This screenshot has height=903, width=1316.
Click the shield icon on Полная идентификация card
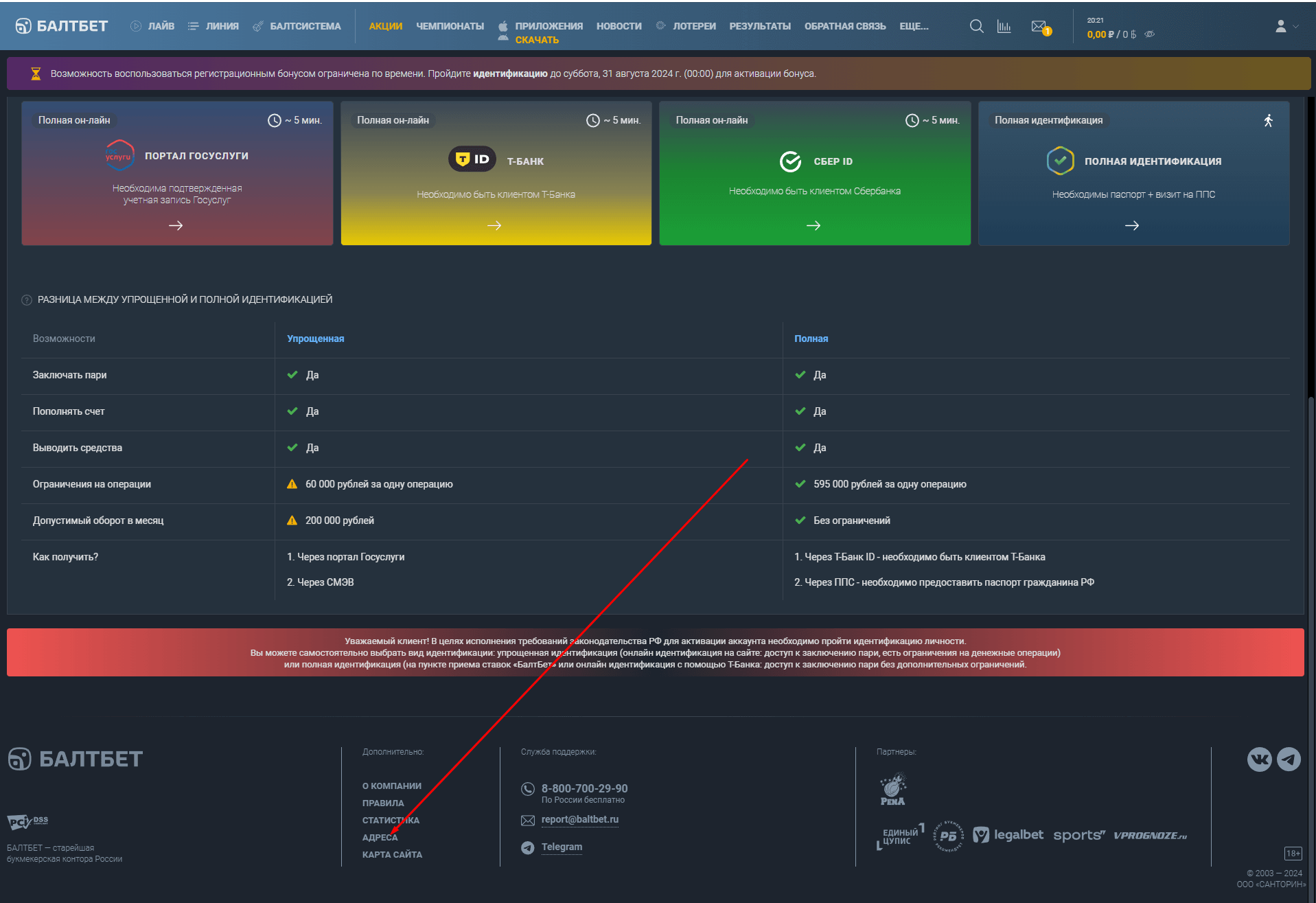click(1060, 161)
